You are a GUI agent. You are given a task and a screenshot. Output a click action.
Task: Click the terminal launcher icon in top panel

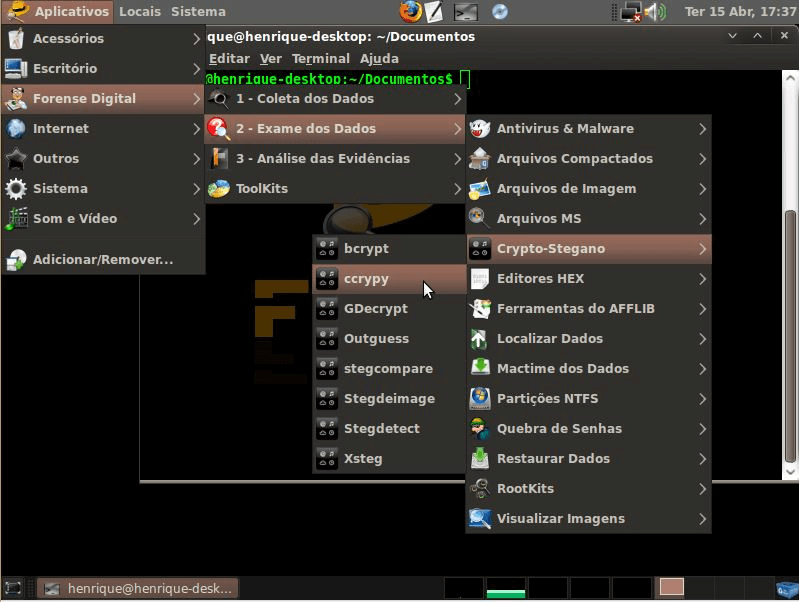466,12
